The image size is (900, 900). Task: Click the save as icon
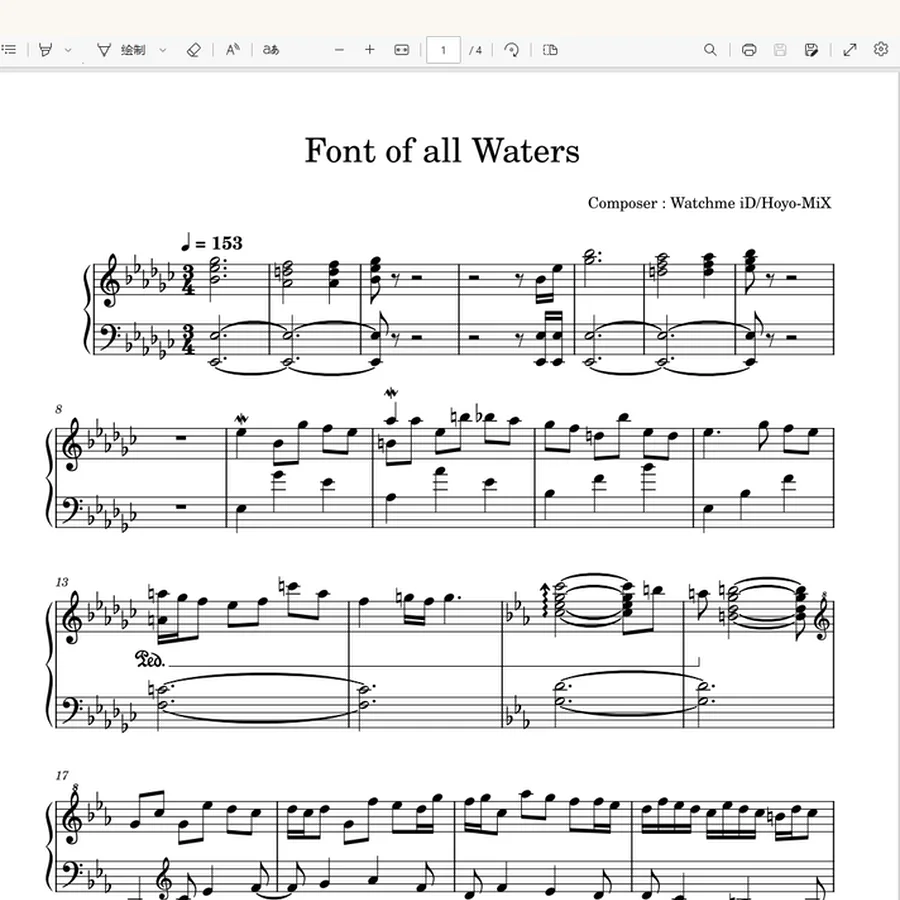pyautogui.click(x=811, y=50)
